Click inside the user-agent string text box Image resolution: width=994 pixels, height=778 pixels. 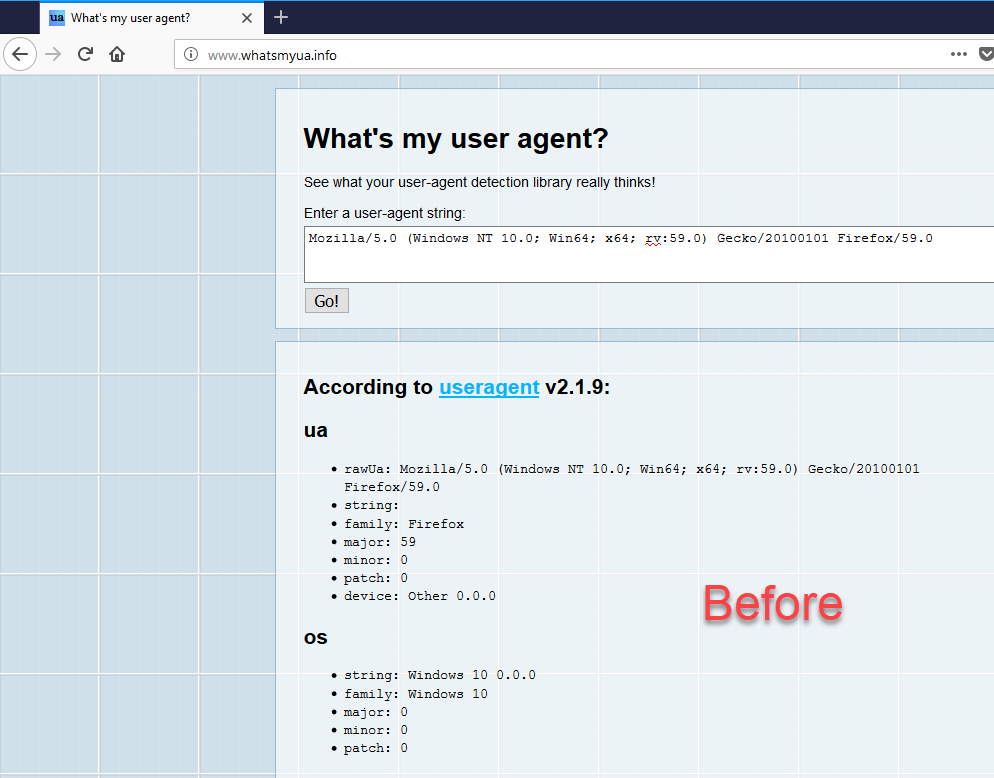coord(649,254)
